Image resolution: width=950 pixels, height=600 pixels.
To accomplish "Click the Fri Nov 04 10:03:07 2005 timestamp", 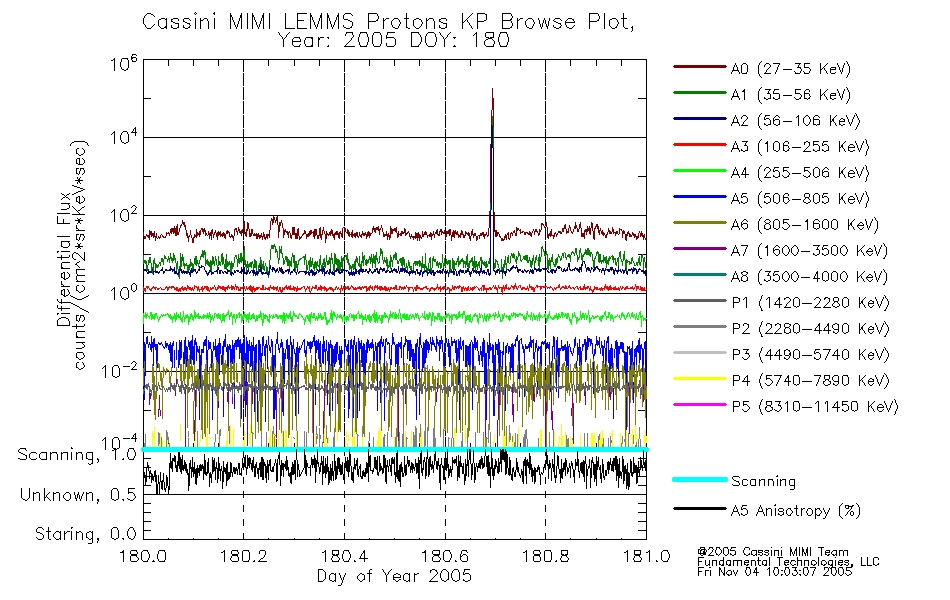I will pos(774,572).
